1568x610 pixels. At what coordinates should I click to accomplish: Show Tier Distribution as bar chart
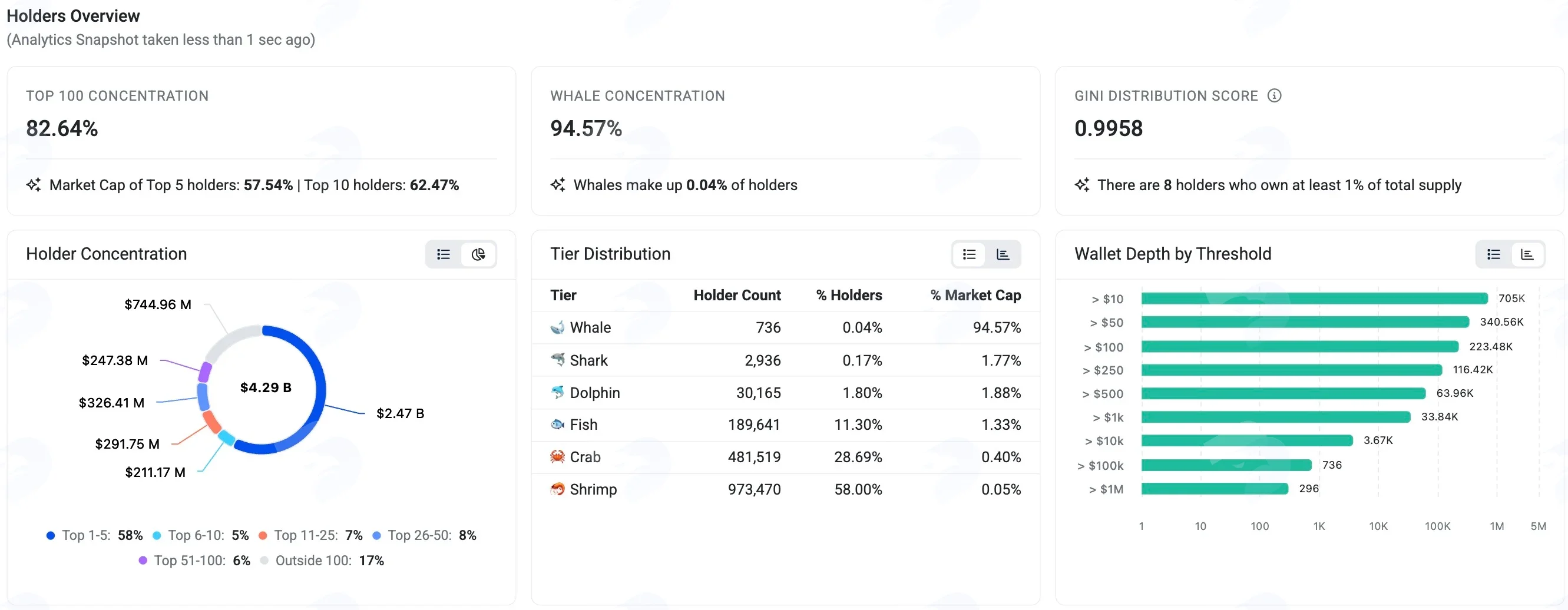coord(1003,254)
